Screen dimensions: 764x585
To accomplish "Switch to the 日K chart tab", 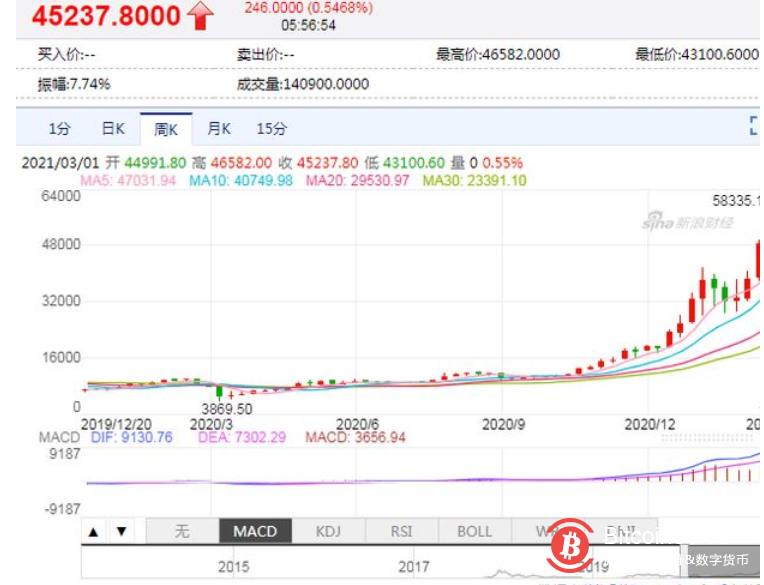I will 113,129.
